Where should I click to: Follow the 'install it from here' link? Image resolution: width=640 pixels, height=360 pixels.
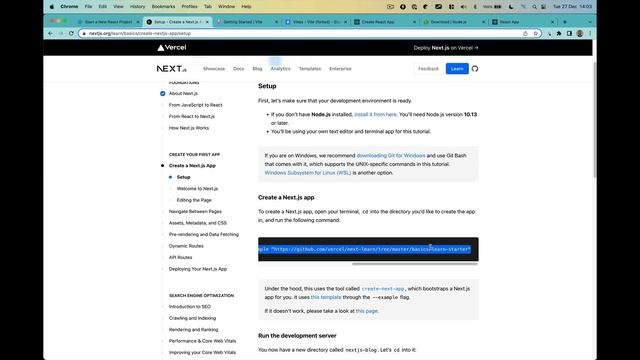[x=375, y=115]
